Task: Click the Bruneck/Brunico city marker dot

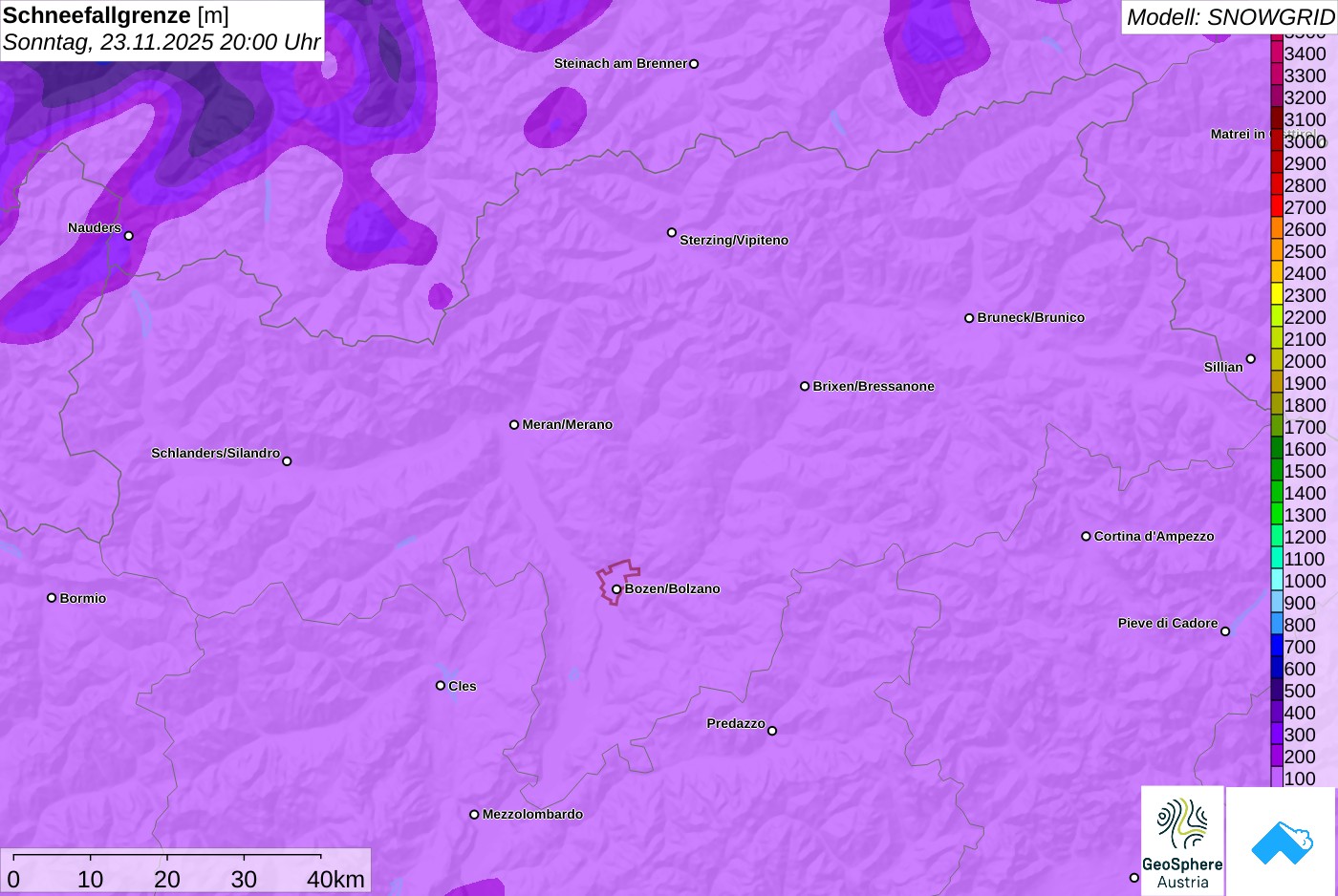Action: pyautogui.click(x=969, y=318)
